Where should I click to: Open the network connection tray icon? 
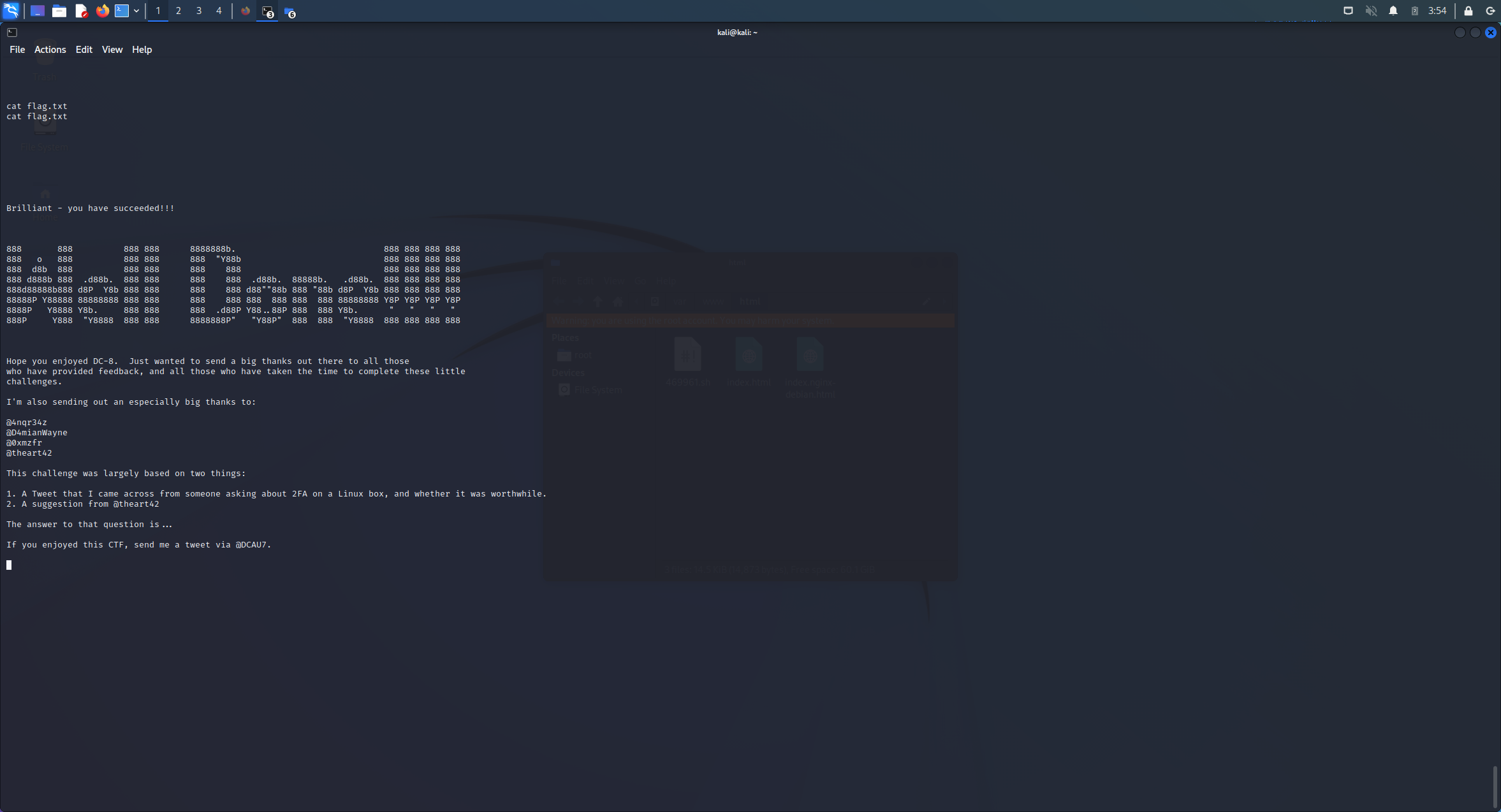[1348, 11]
